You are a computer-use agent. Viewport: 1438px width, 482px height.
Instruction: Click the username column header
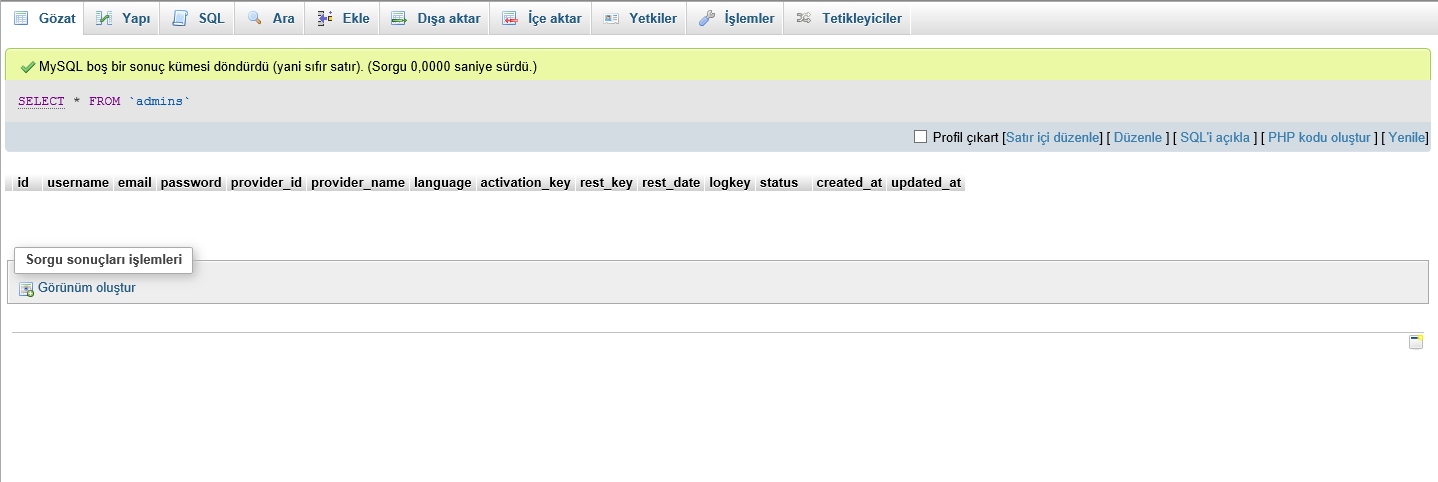[x=78, y=183]
